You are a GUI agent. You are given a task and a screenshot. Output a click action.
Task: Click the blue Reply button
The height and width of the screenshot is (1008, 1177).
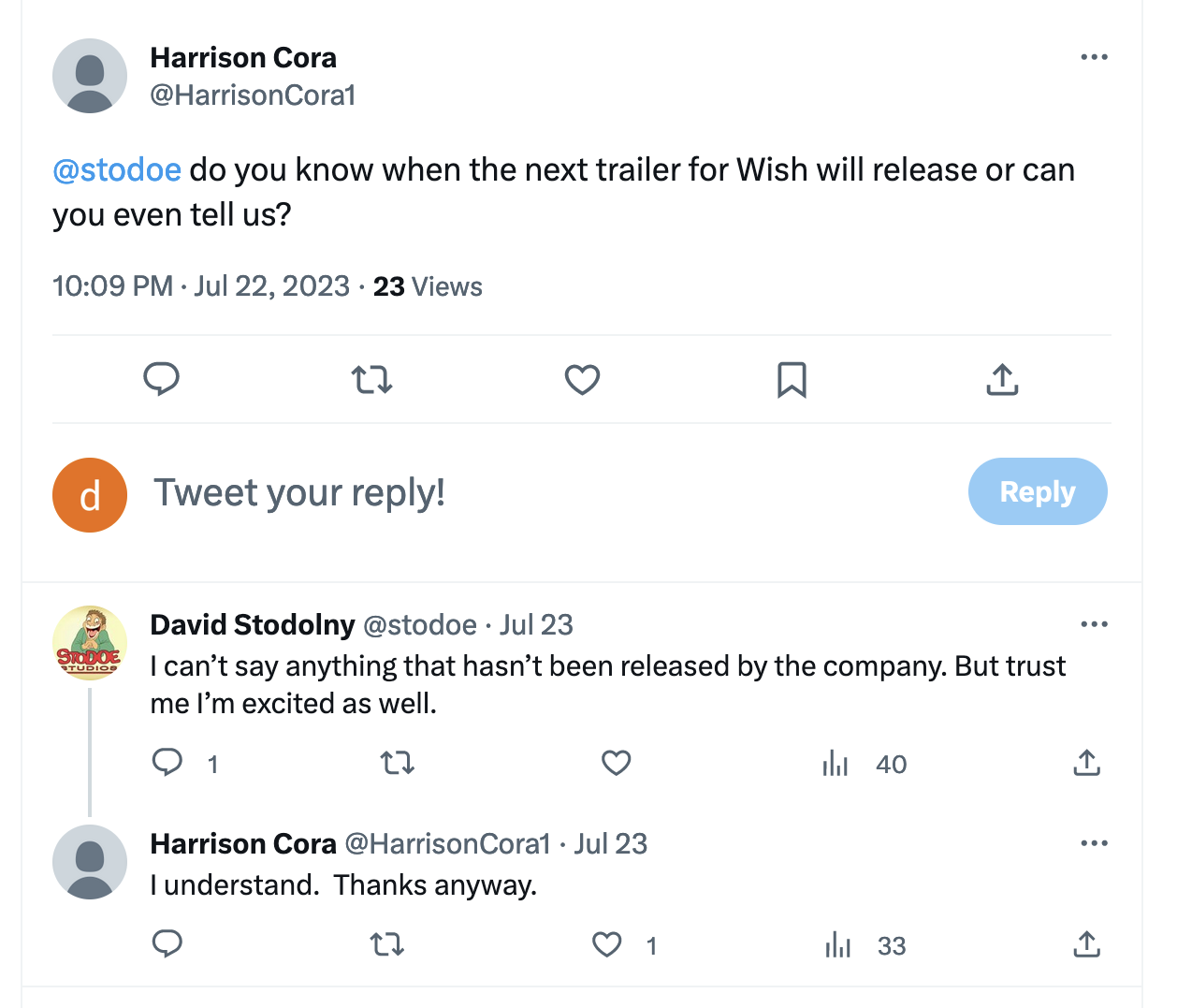coord(1038,491)
